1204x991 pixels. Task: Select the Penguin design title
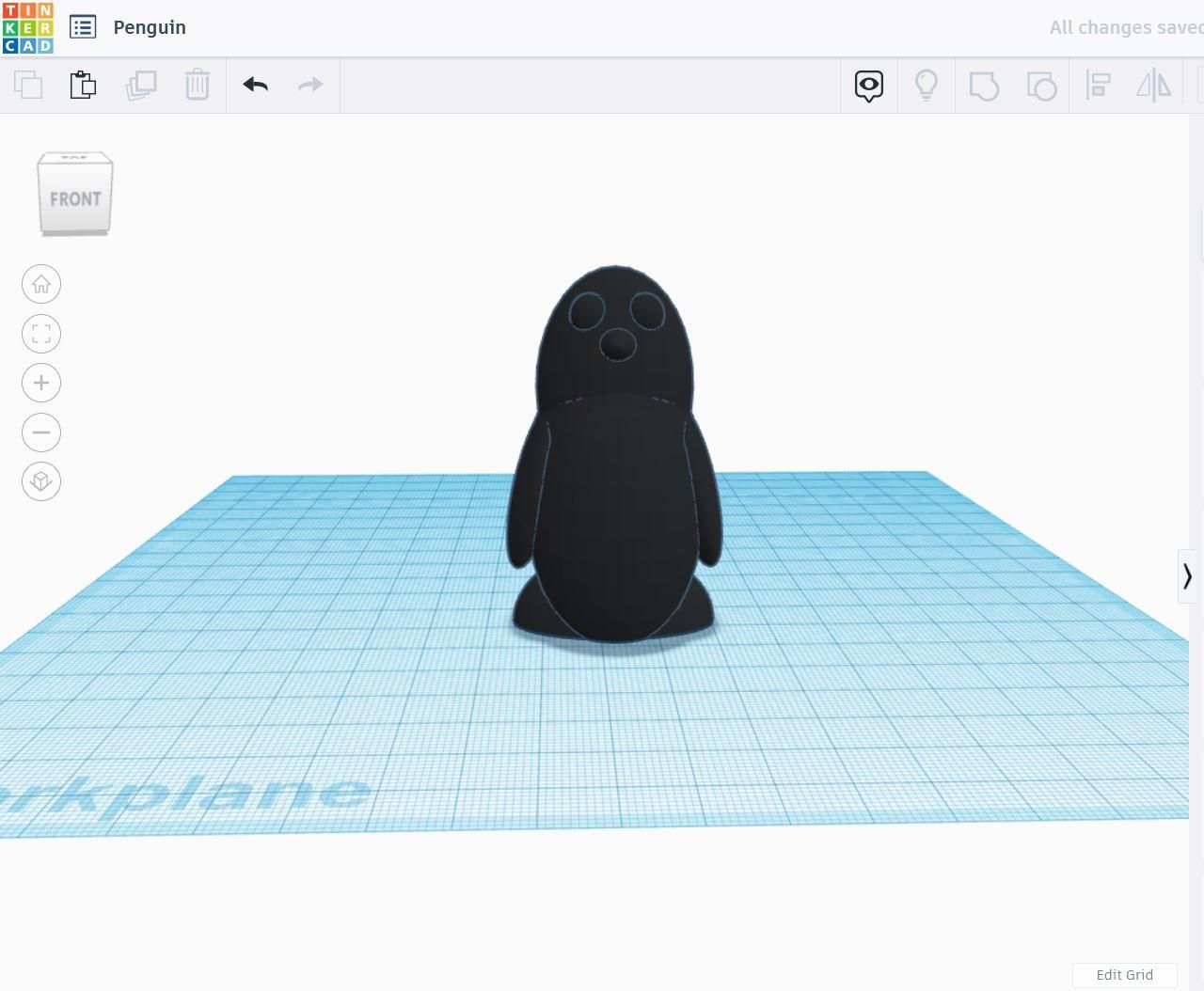pos(150,27)
